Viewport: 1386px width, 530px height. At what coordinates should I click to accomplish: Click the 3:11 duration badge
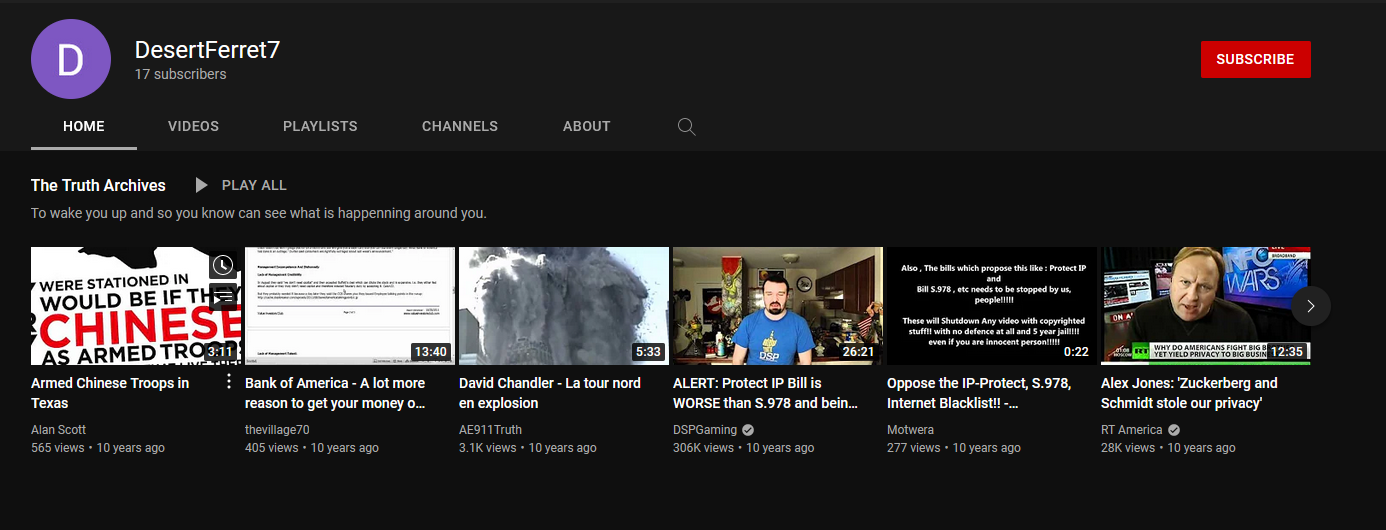(220, 352)
